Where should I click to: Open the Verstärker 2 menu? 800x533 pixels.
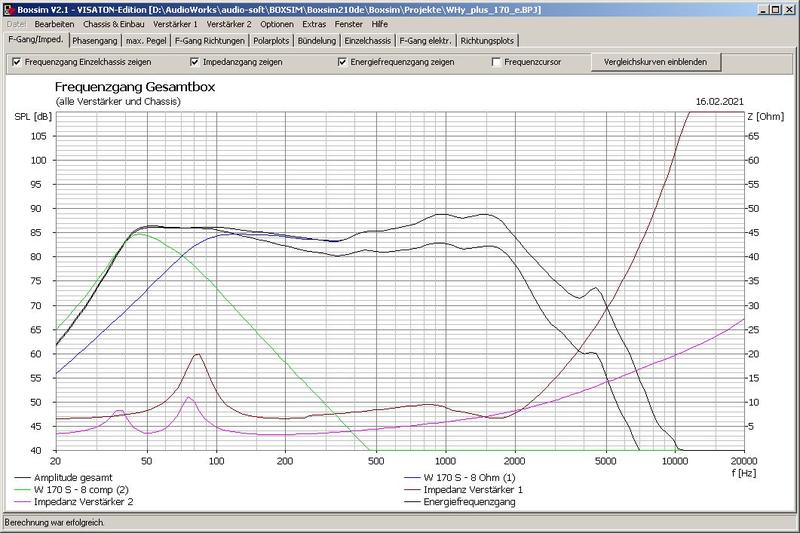click(229, 23)
